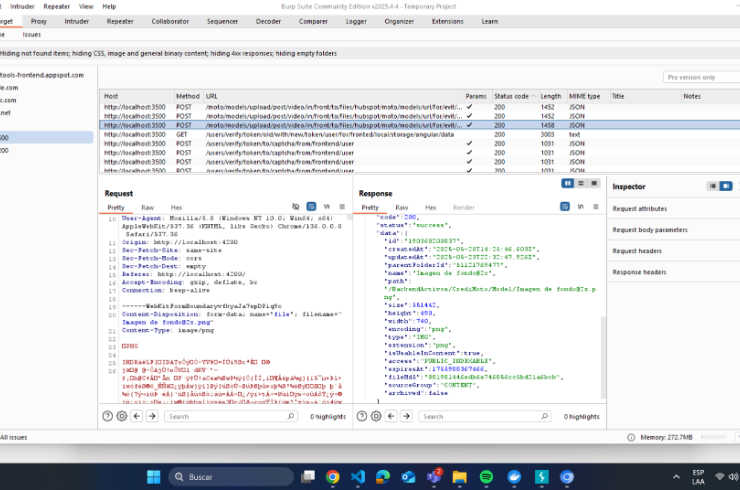Select tools-frontend.appspot.com in the site tree

(42, 75)
